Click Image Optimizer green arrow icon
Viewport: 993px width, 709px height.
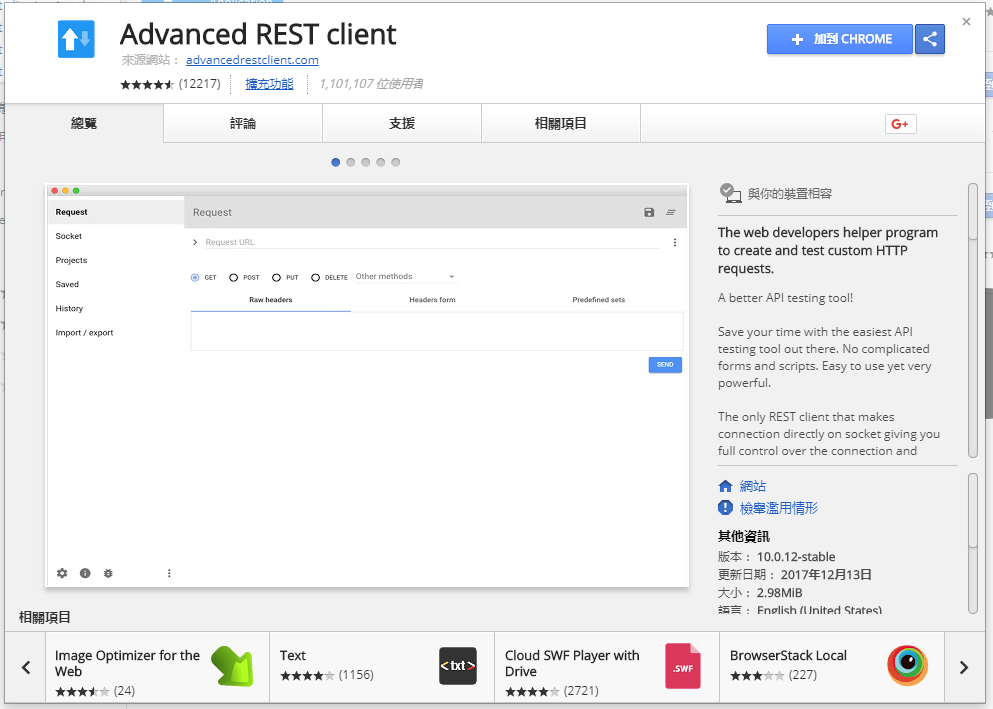232,666
